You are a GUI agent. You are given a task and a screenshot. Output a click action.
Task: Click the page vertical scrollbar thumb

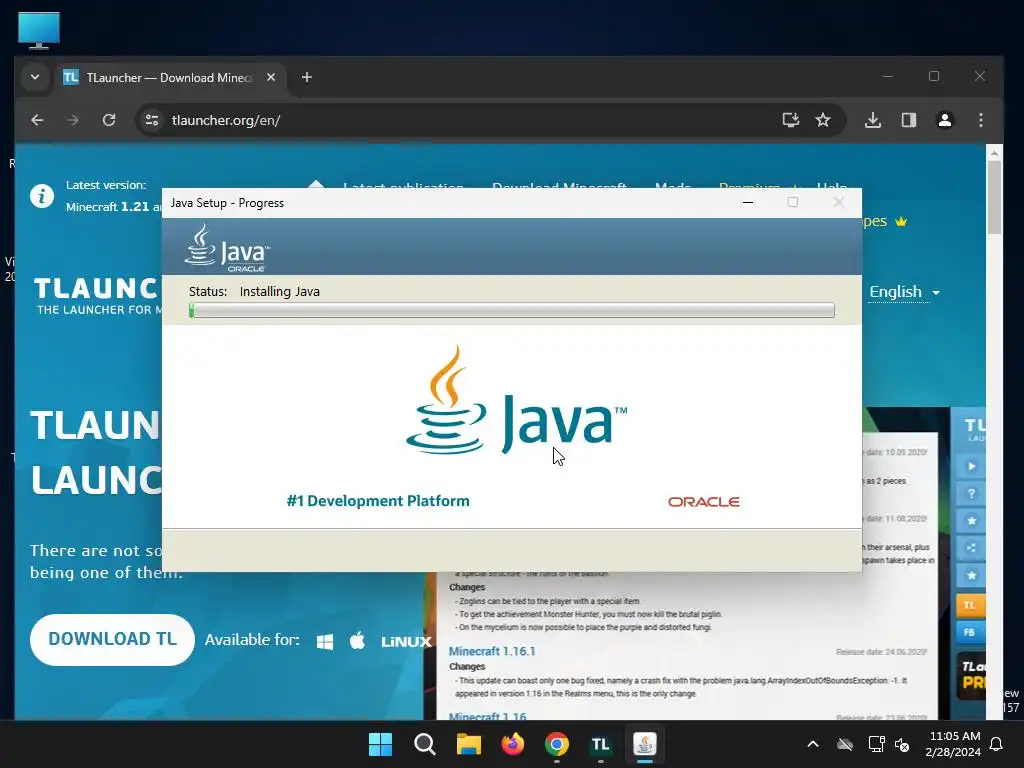click(x=994, y=197)
